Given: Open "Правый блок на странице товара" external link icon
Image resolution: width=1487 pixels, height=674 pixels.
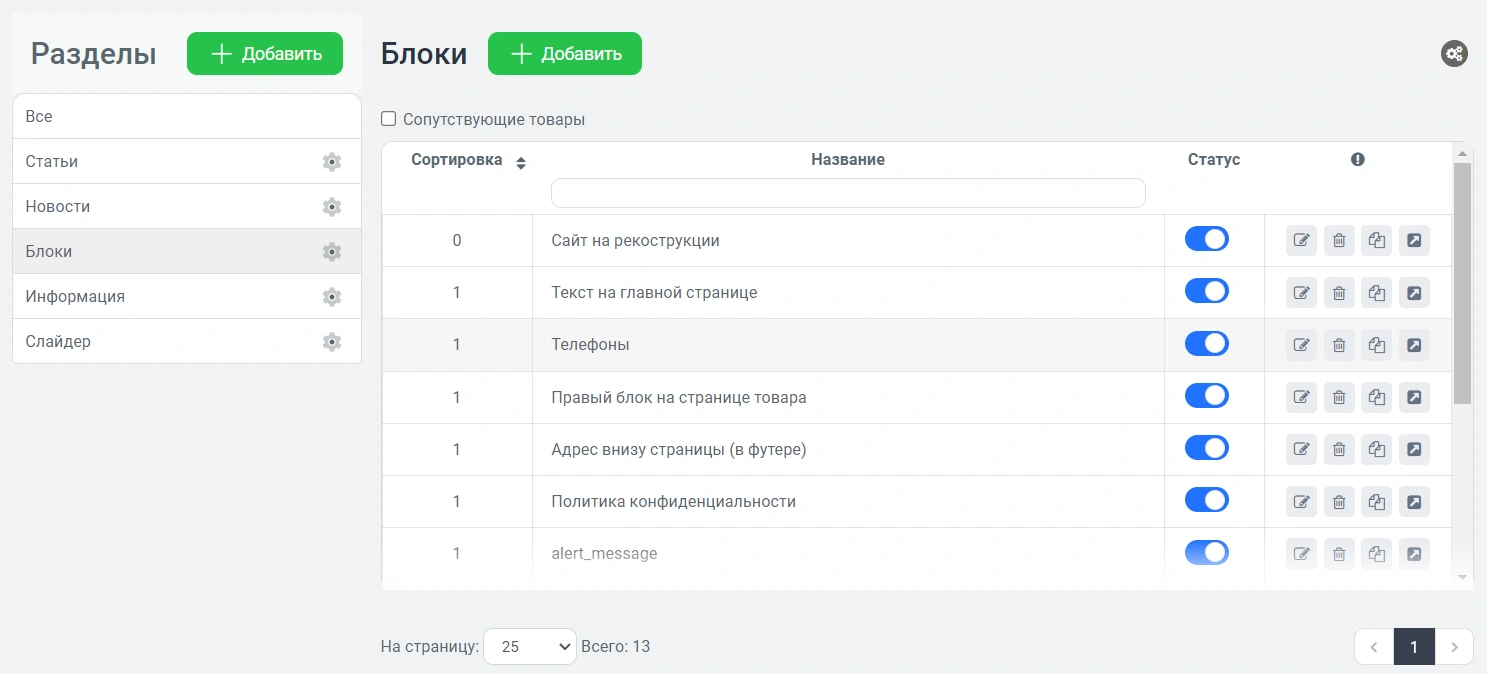Looking at the screenshot, I should pyautogui.click(x=1414, y=397).
